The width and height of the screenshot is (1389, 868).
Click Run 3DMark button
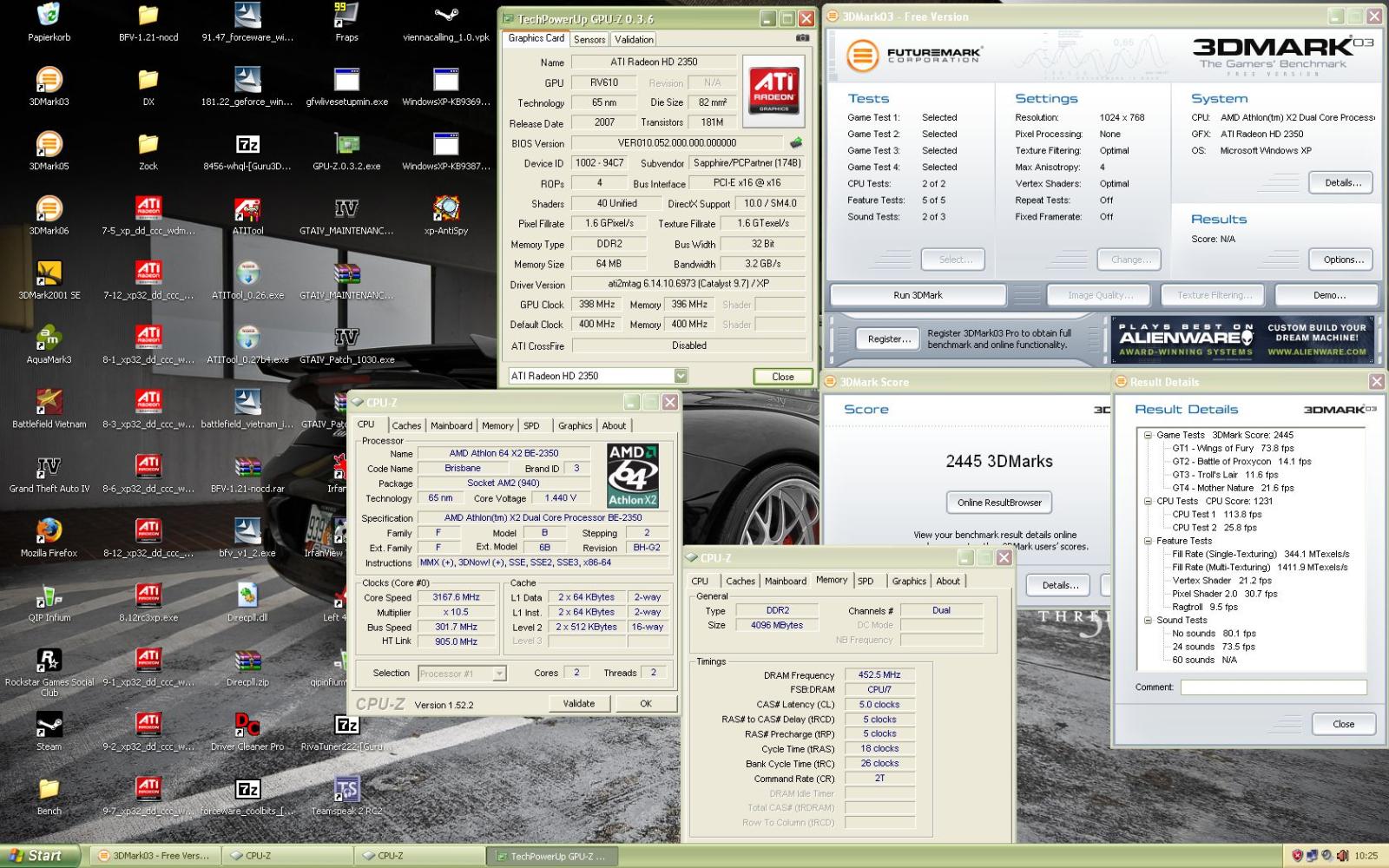[x=918, y=295]
